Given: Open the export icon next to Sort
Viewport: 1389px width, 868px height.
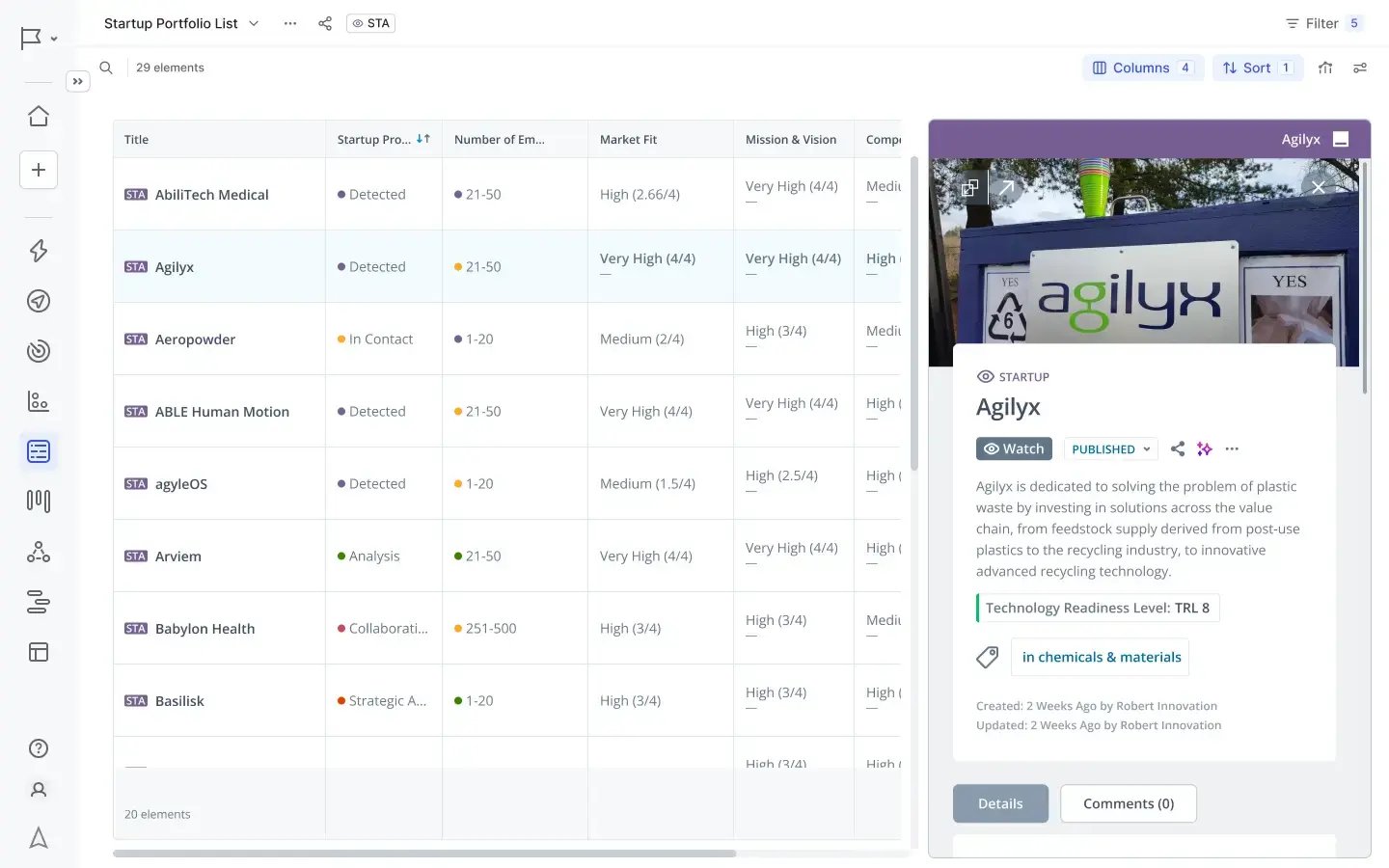Looking at the screenshot, I should point(1324,68).
